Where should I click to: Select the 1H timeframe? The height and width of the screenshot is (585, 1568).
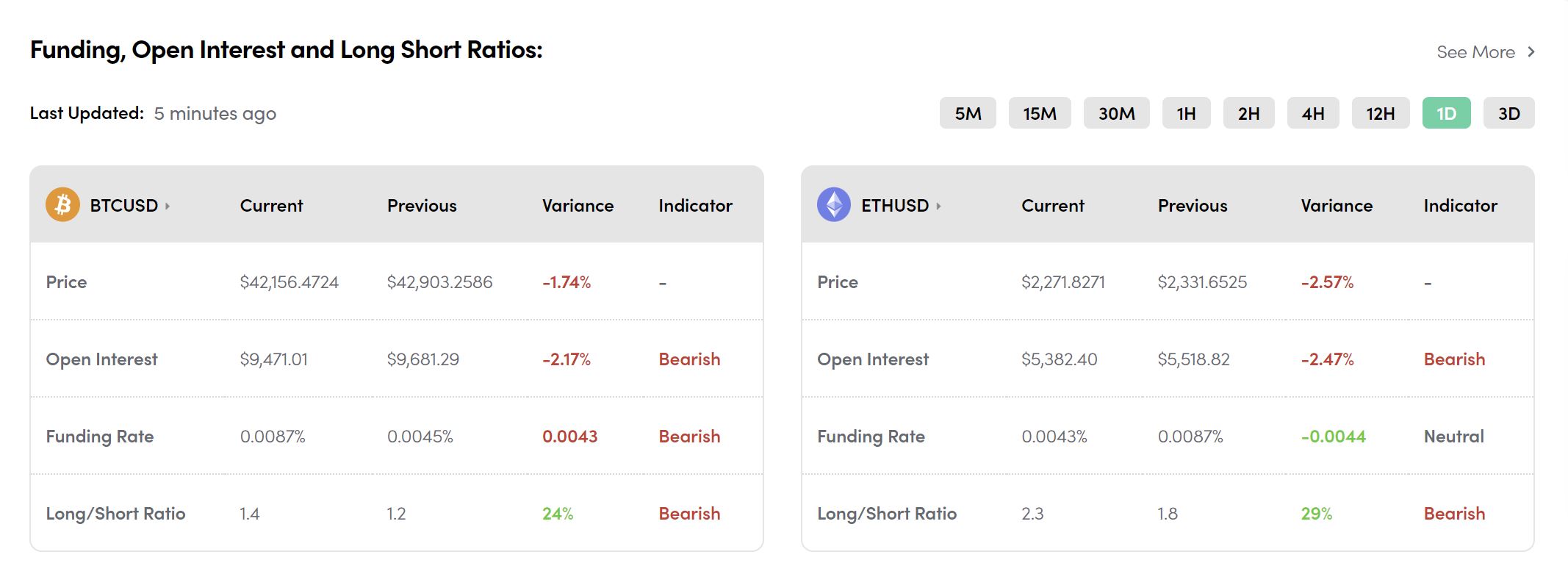pos(1186,113)
